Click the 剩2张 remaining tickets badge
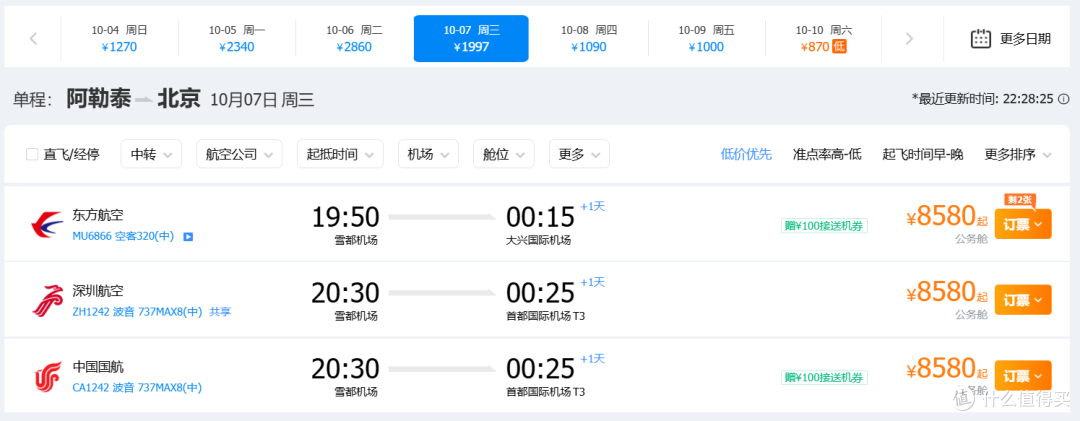The width and height of the screenshot is (1080, 421). click(x=1020, y=201)
